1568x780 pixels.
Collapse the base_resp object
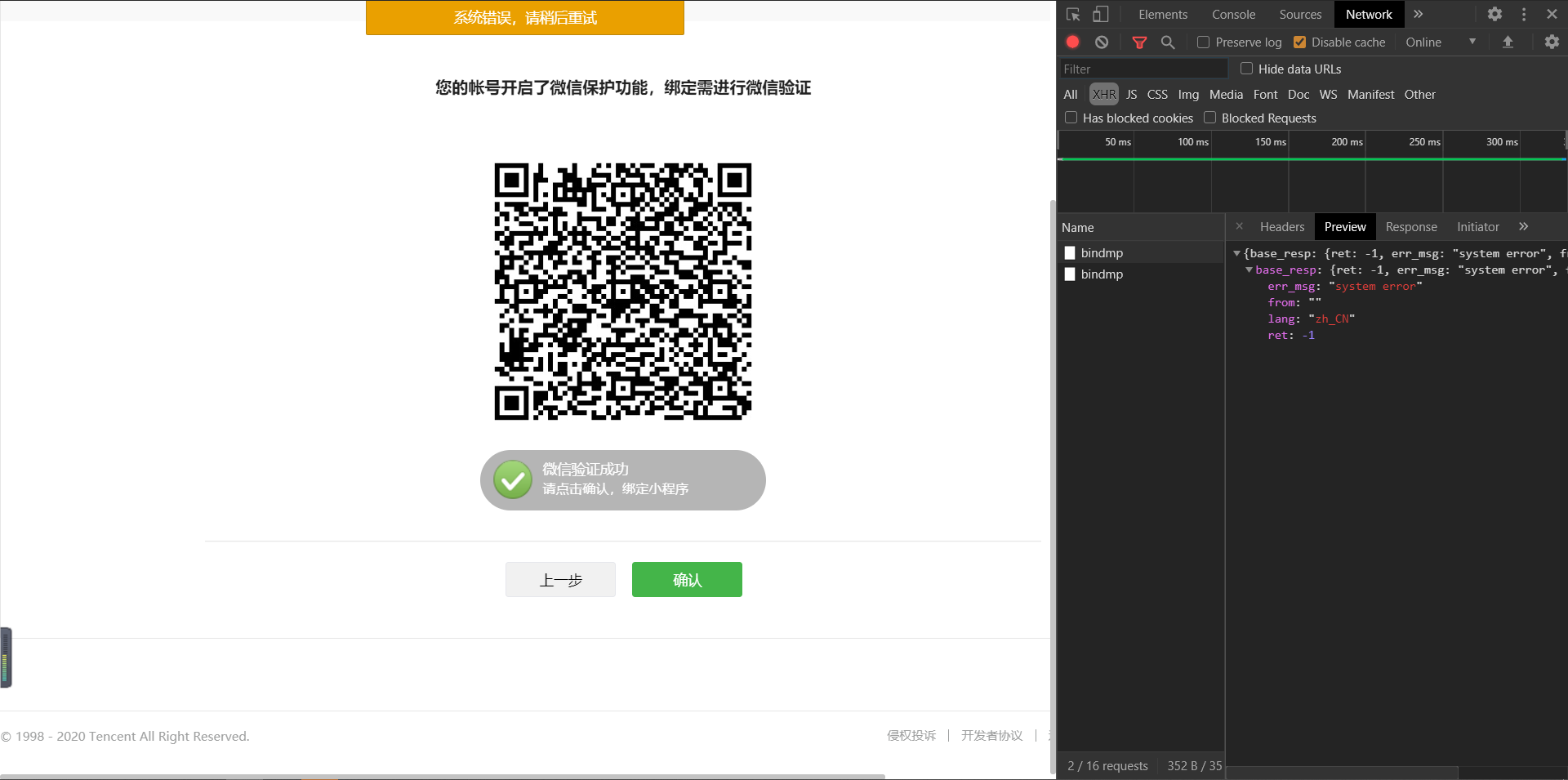tap(1249, 270)
